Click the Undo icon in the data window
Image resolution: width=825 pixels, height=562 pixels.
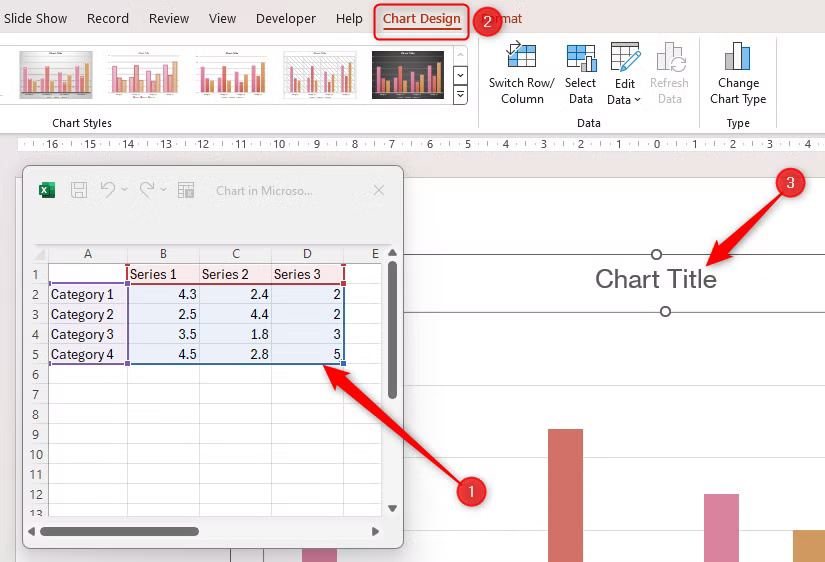point(108,189)
